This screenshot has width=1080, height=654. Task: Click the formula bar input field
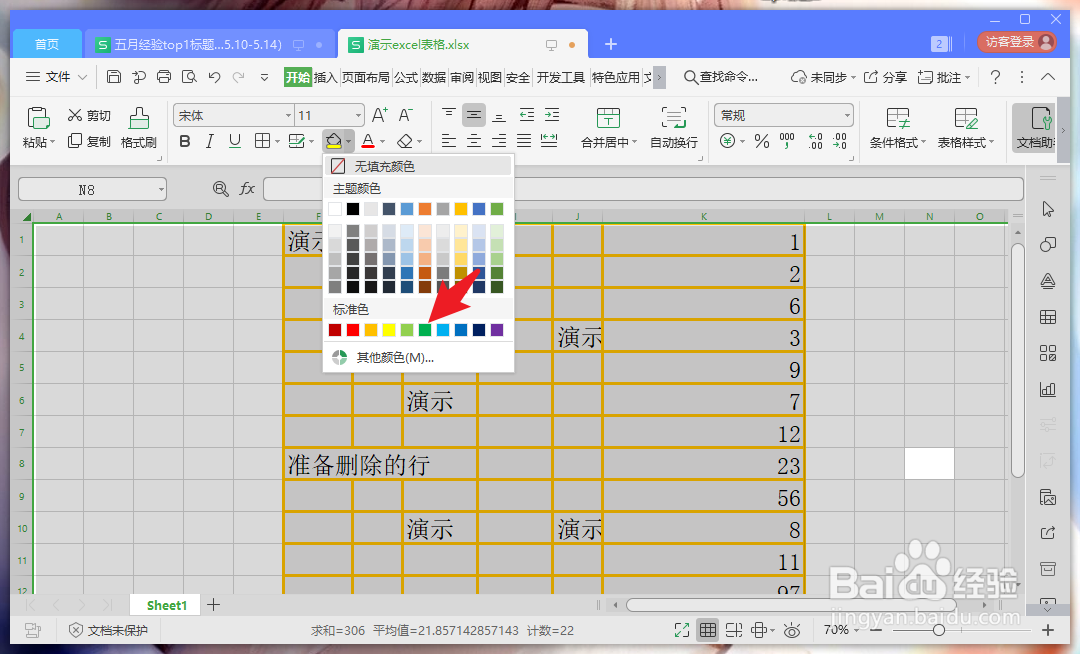pyautogui.click(x=643, y=189)
